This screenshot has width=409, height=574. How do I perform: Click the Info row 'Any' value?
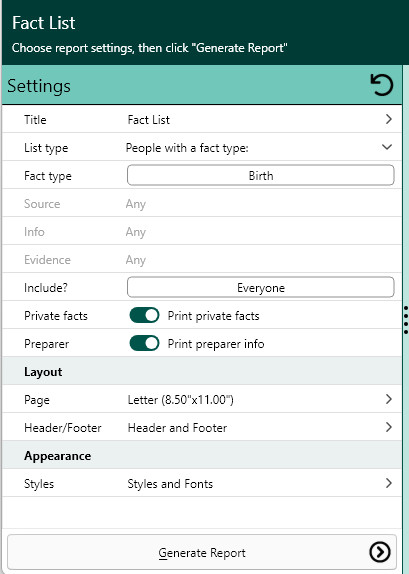[x=136, y=232]
